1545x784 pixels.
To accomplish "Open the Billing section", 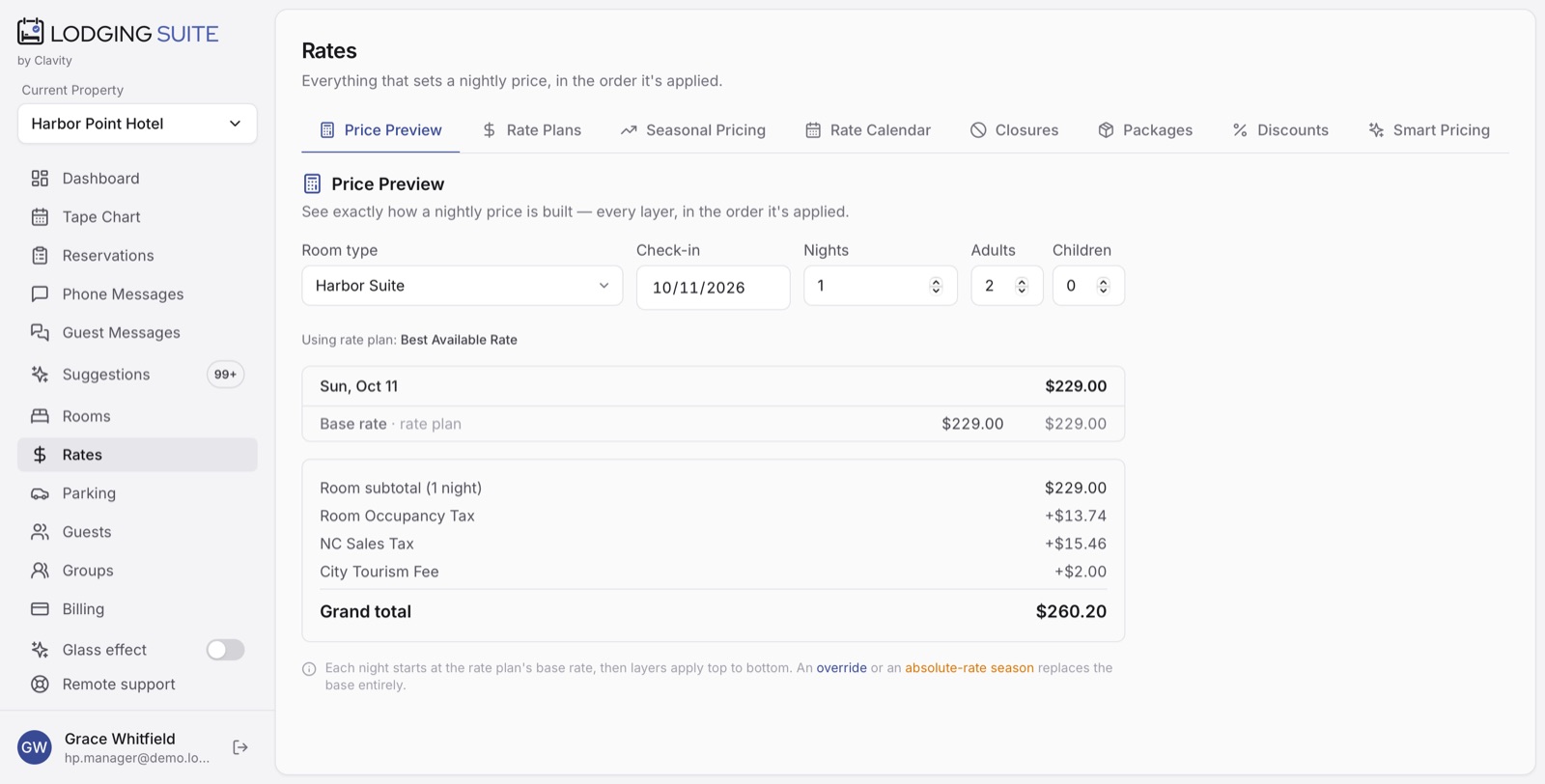I will pyautogui.click(x=137, y=609).
